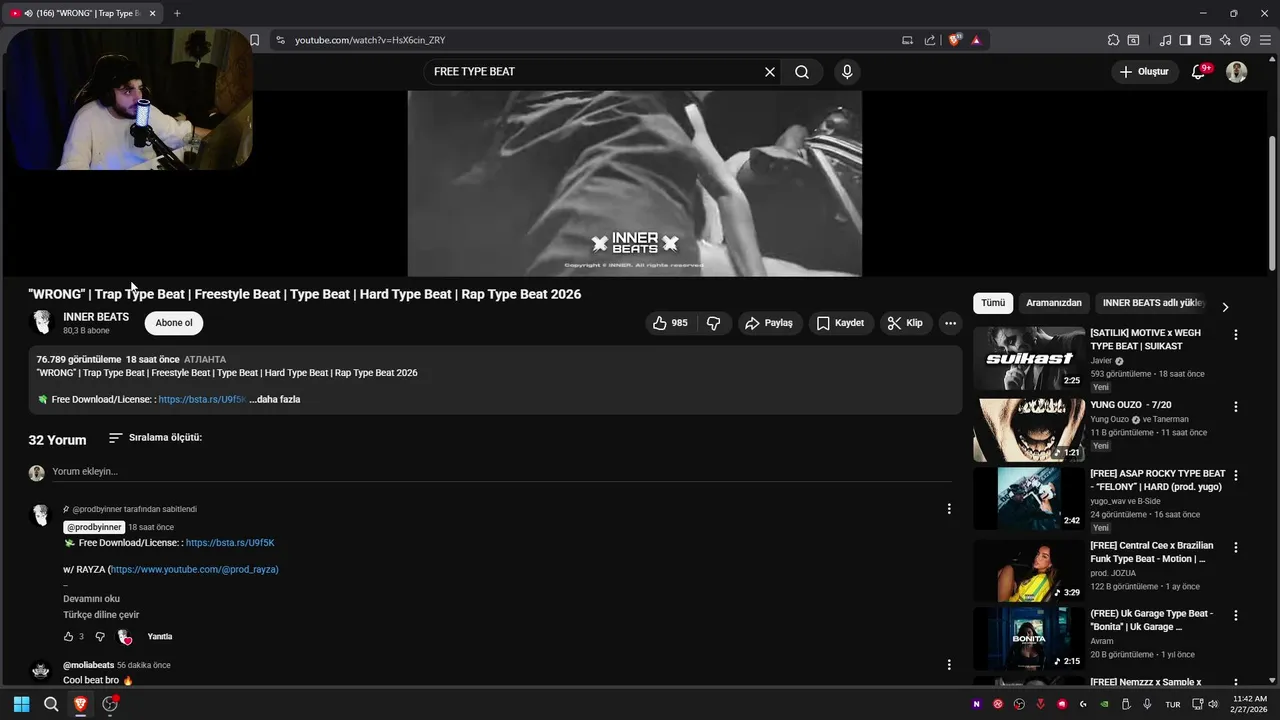Select the Aramanızdan filter chip
This screenshot has width=1280, height=720.
pos(1053,303)
